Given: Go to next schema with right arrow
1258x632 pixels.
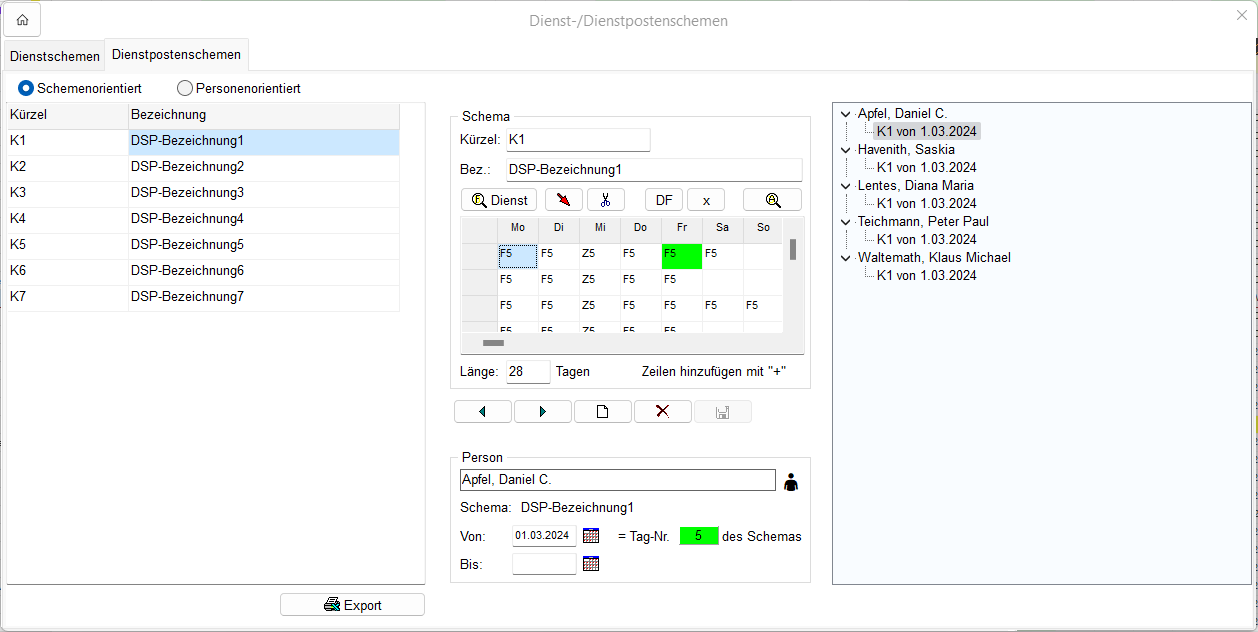Looking at the screenshot, I should [x=542, y=412].
